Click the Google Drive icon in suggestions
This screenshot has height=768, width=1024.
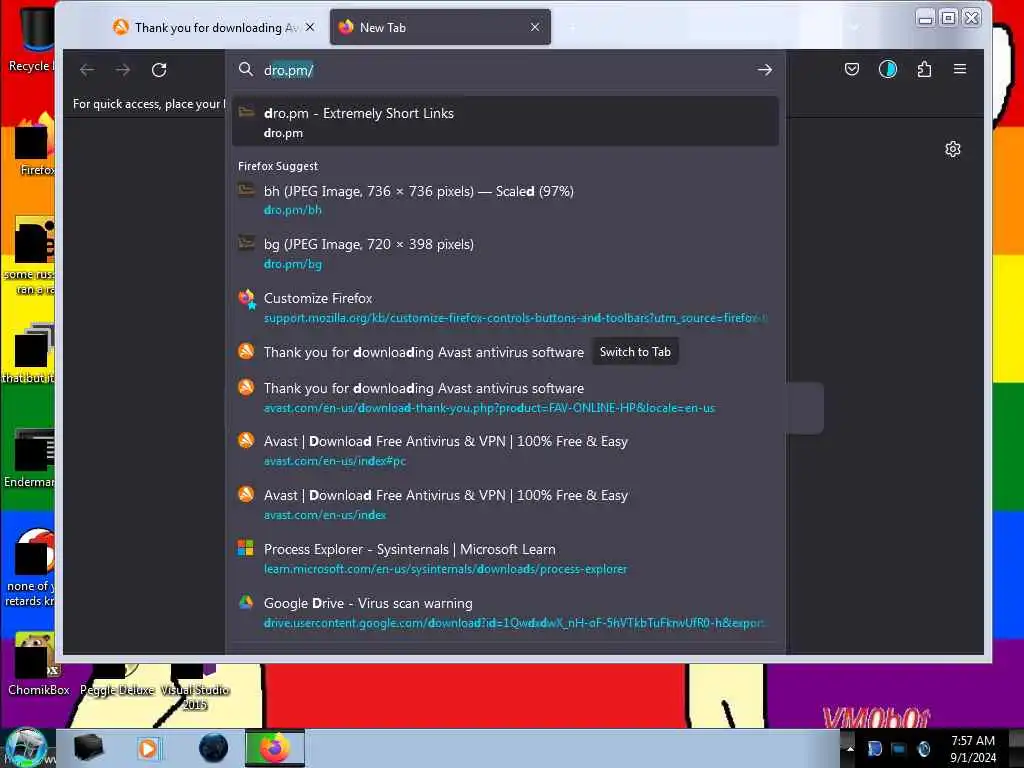(246, 602)
